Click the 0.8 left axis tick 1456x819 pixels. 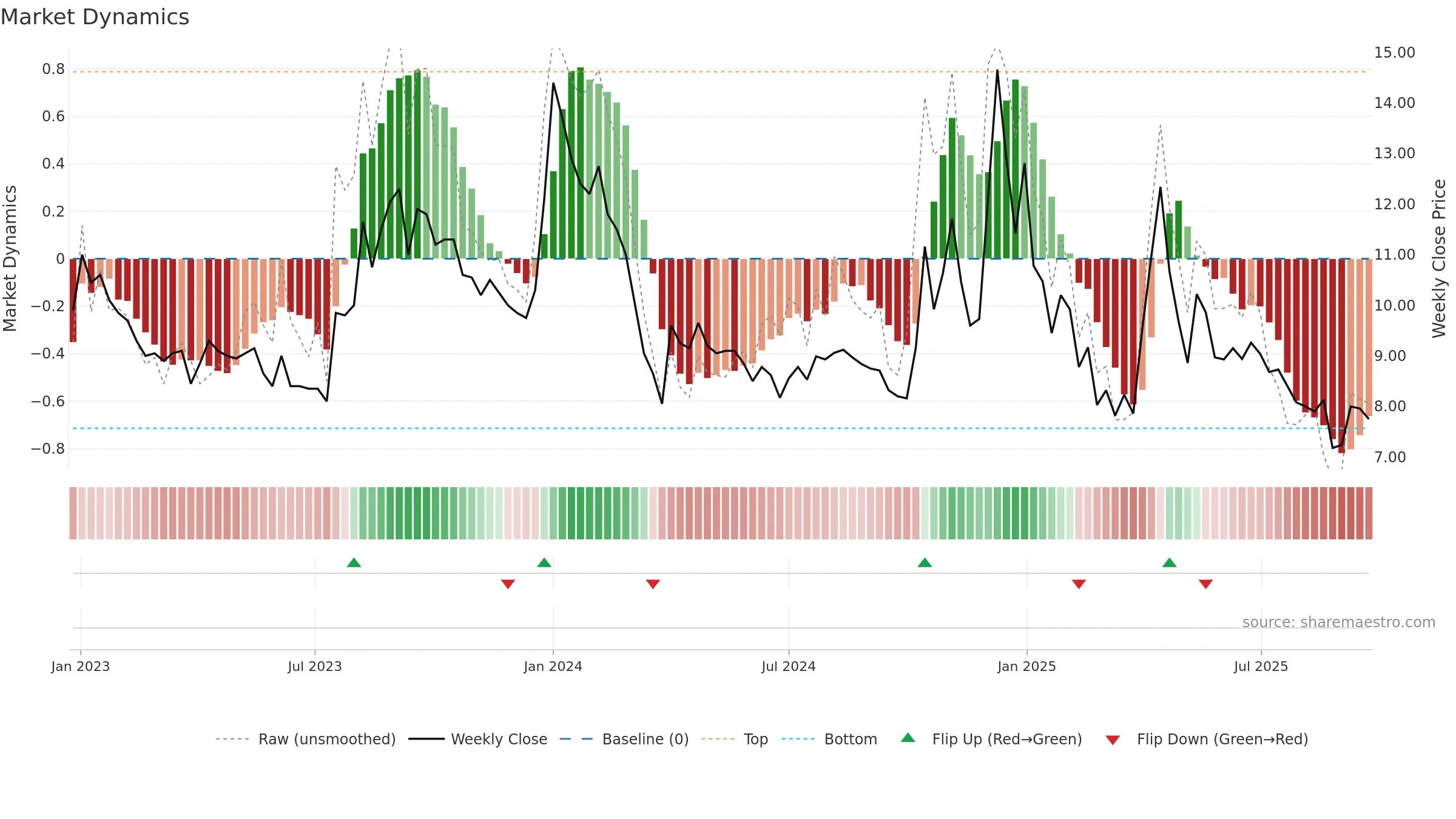53,69
